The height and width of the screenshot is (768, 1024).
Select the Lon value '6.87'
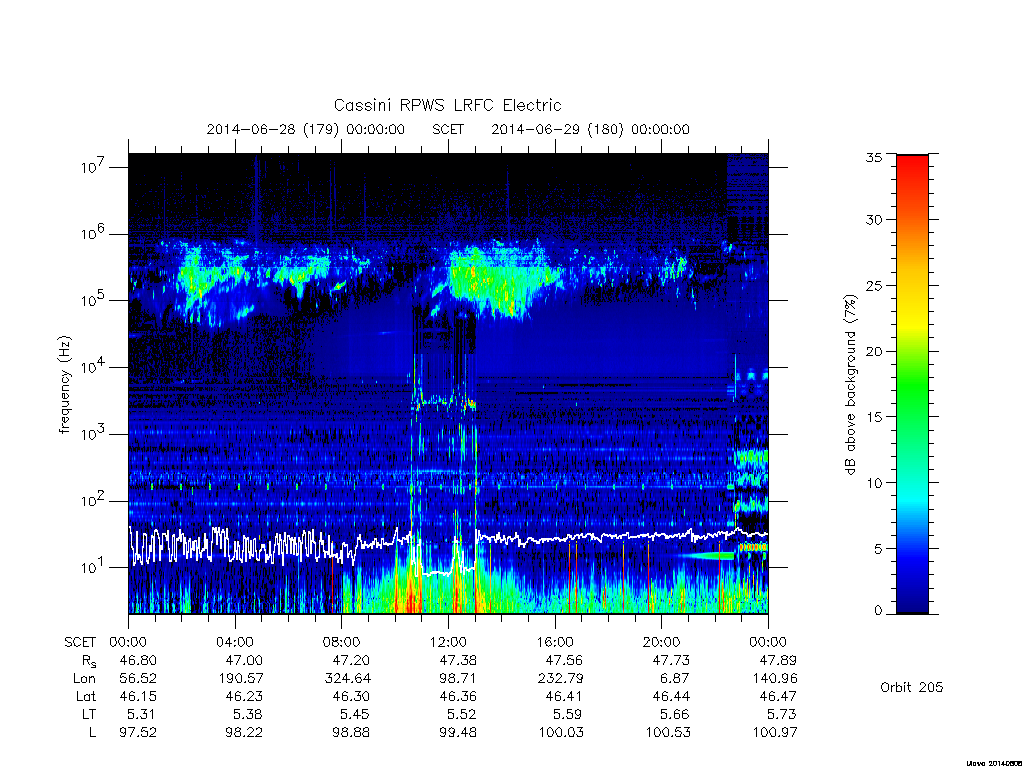pos(675,679)
